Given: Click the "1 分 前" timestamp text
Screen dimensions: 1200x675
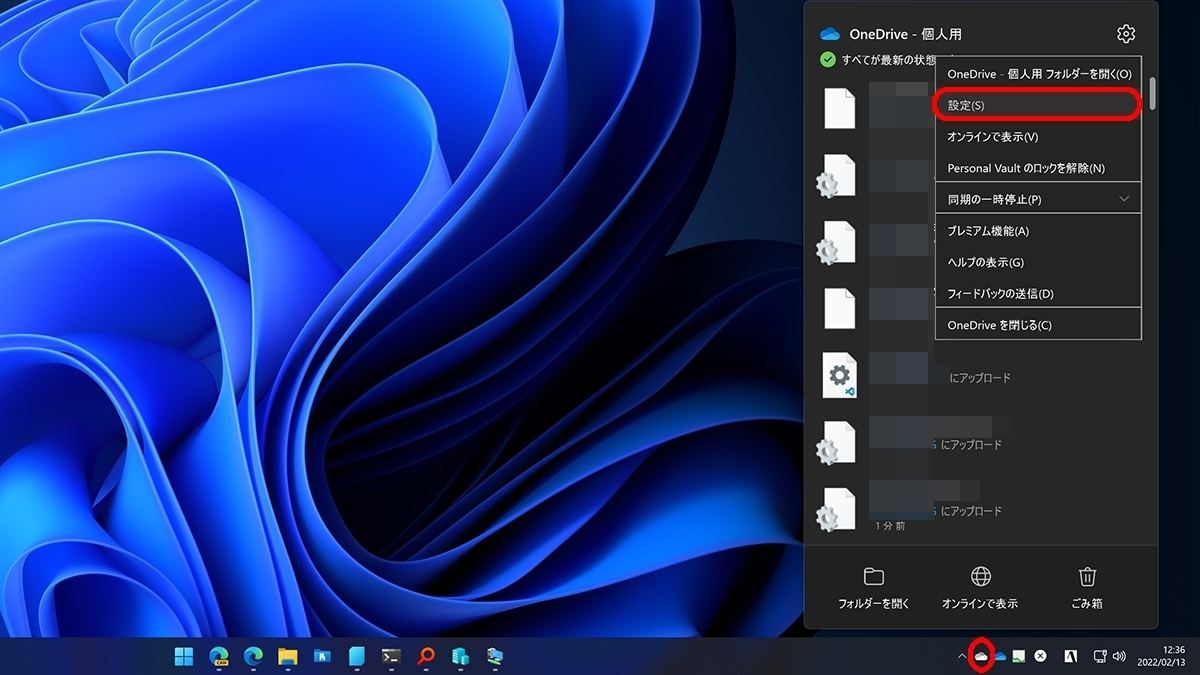Looking at the screenshot, I should (x=890, y=525).
